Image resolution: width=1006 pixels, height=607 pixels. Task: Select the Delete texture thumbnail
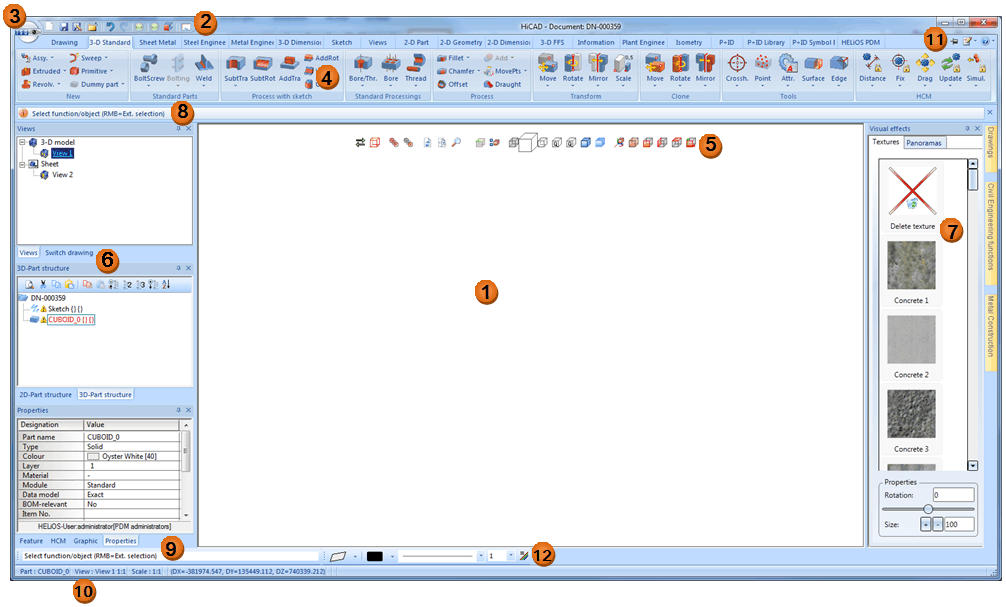(912, 191)
